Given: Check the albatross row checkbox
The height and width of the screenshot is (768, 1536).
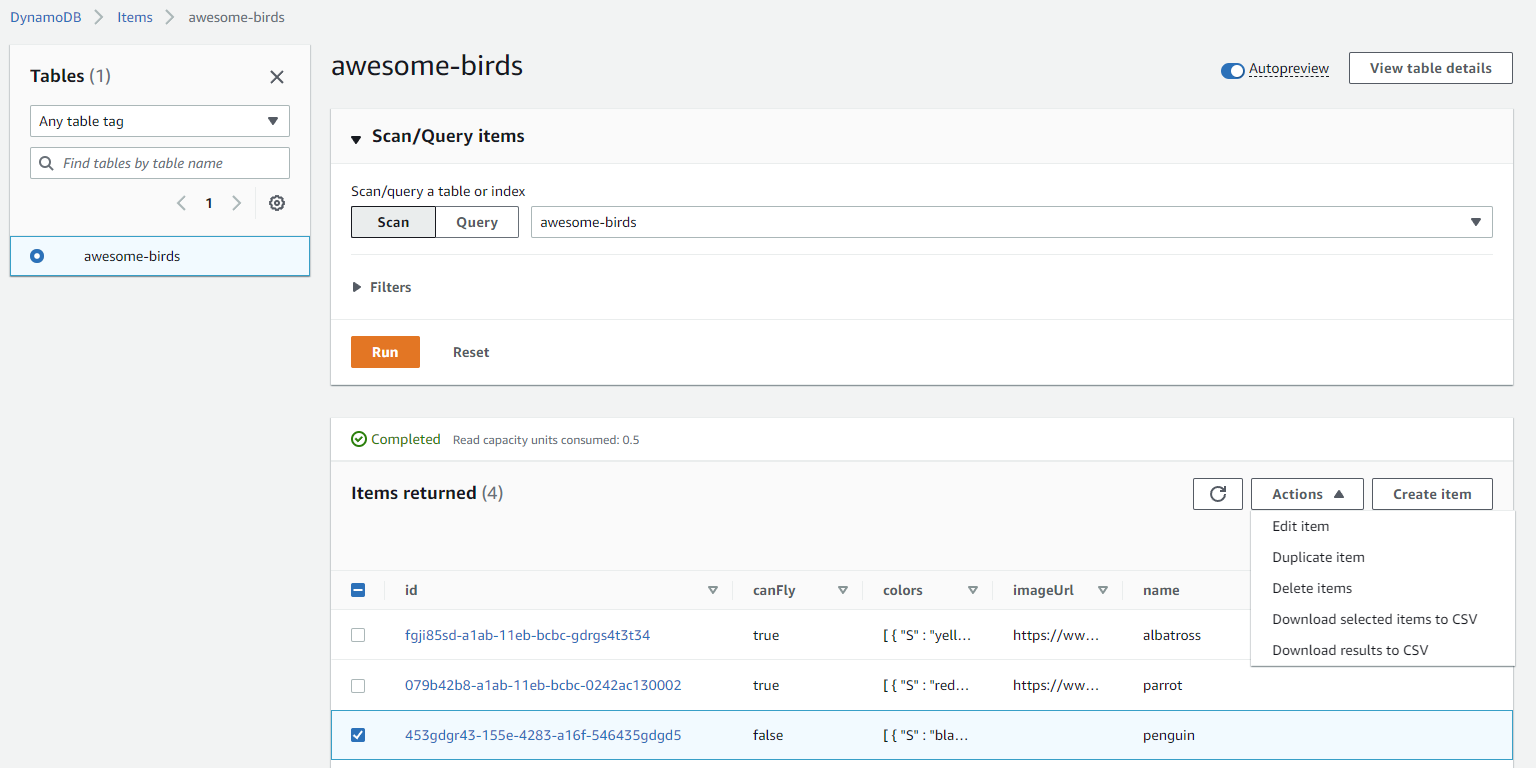Looking at the screenshot, I should pyautogui.click(x=358, y=635).
